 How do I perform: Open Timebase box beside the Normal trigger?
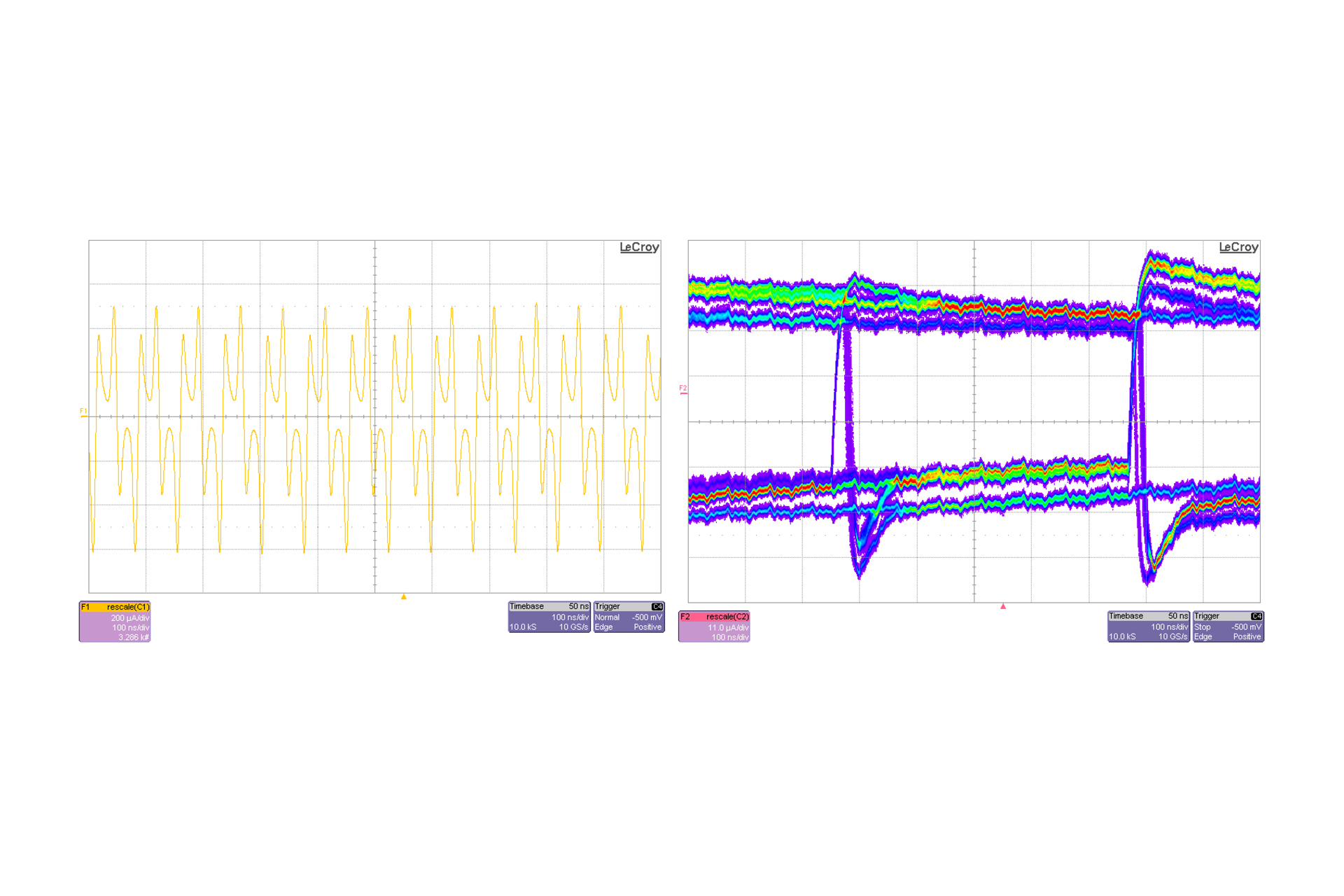pos(549,617)
